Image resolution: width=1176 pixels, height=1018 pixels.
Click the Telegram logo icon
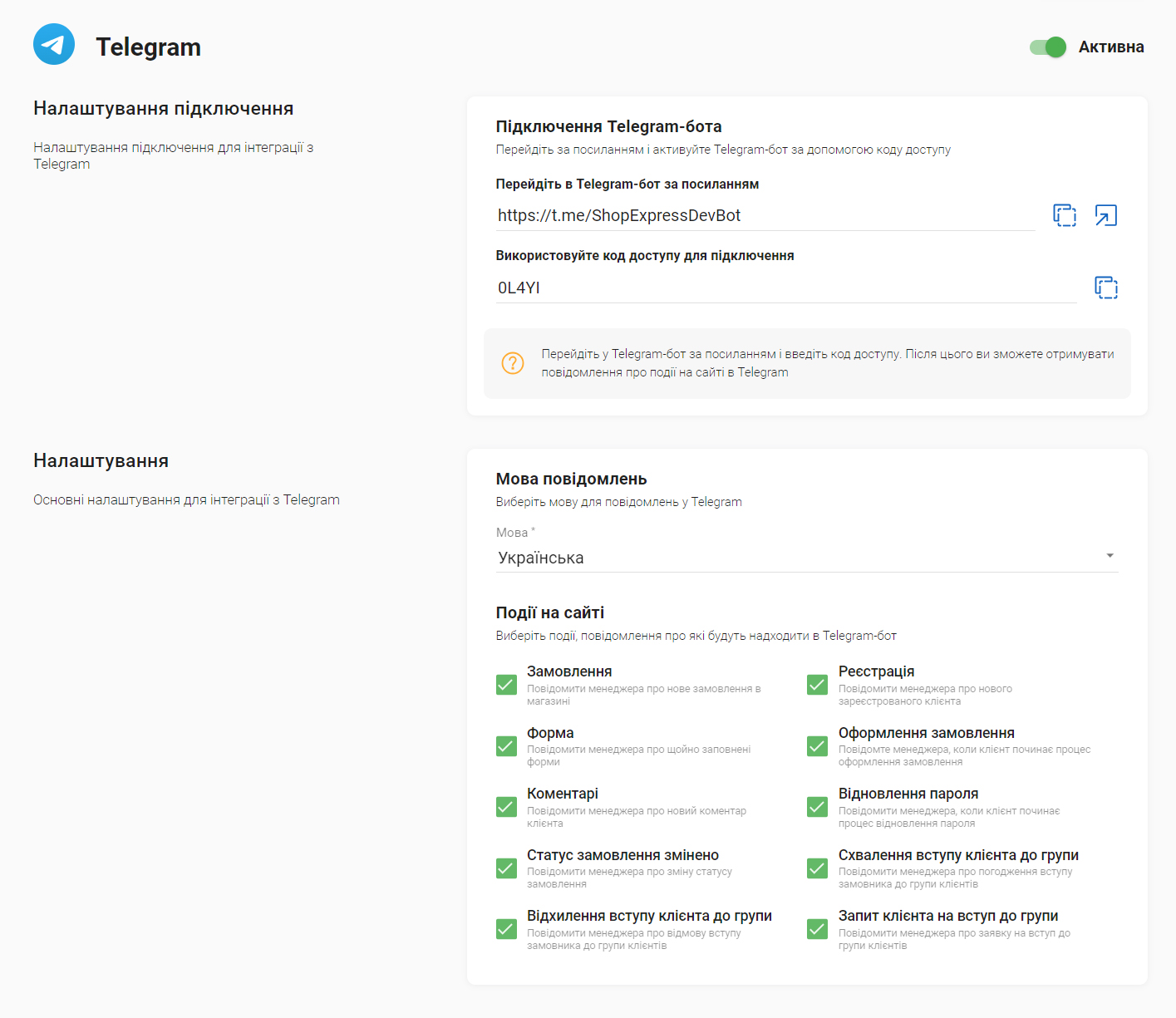54,44
